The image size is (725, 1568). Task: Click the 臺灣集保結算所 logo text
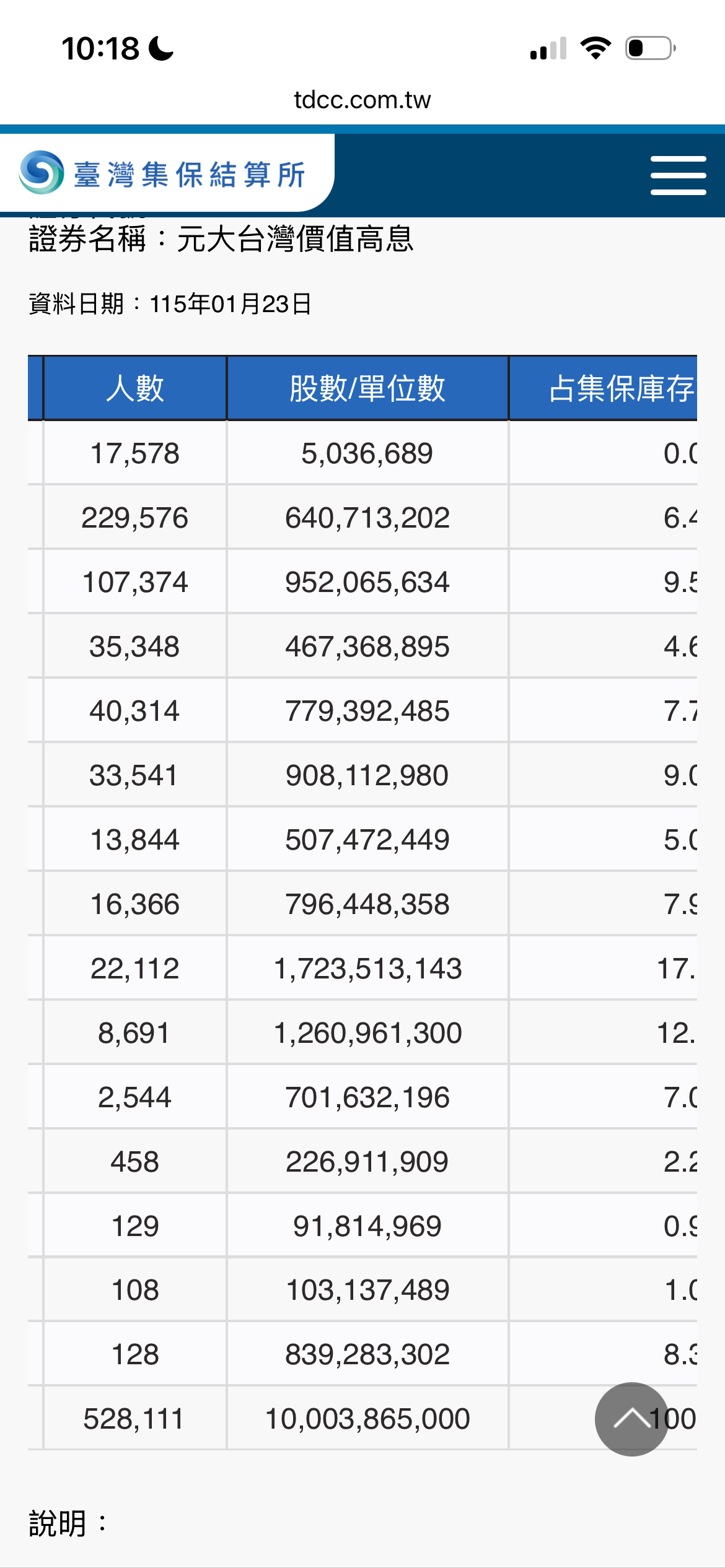click(x=190, y=175)
